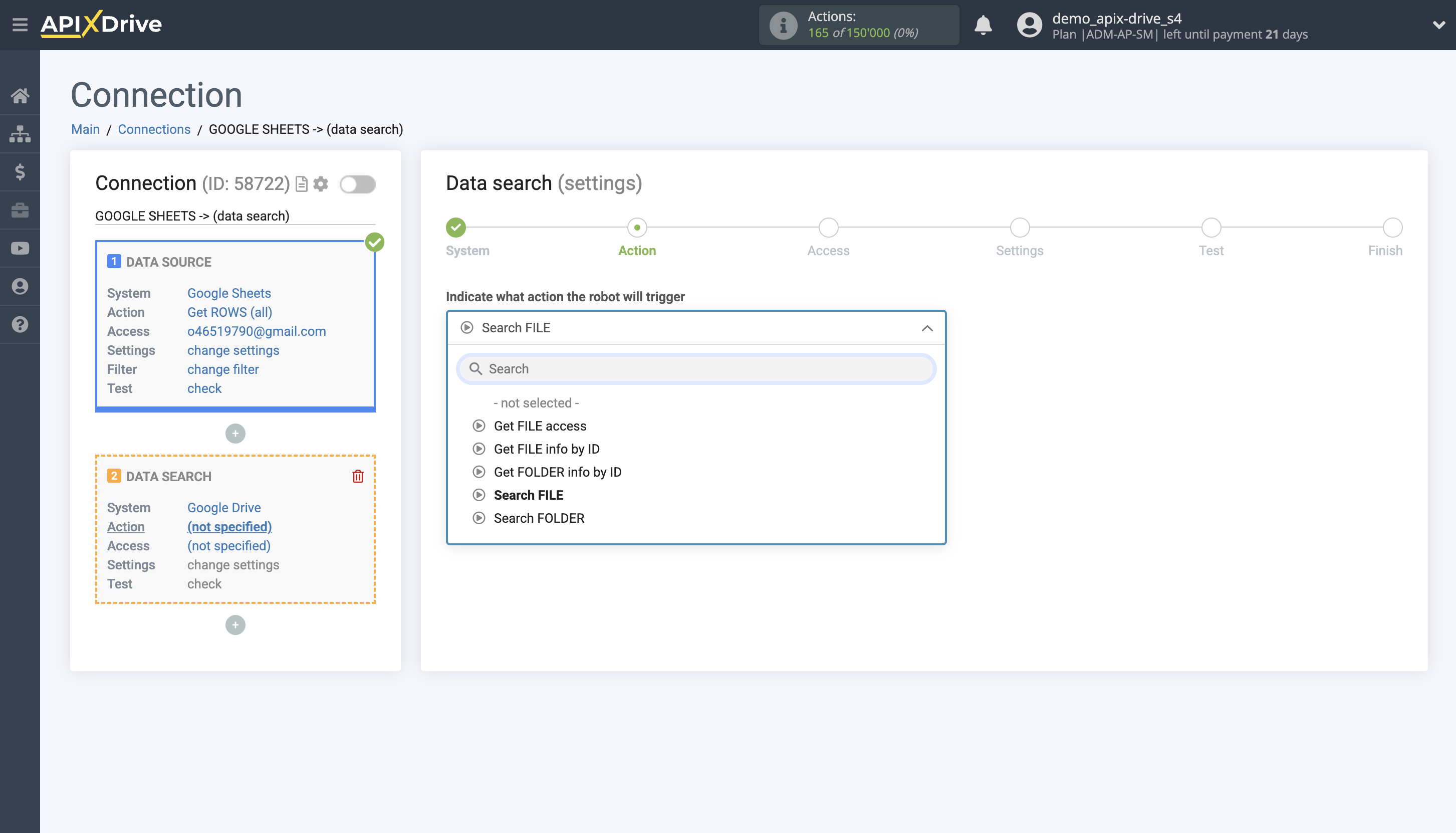Click Data Search Action (not specified) link
The height and width of the screenshot is (833, 1456).
pyautogui.click(x=230, y=527)
